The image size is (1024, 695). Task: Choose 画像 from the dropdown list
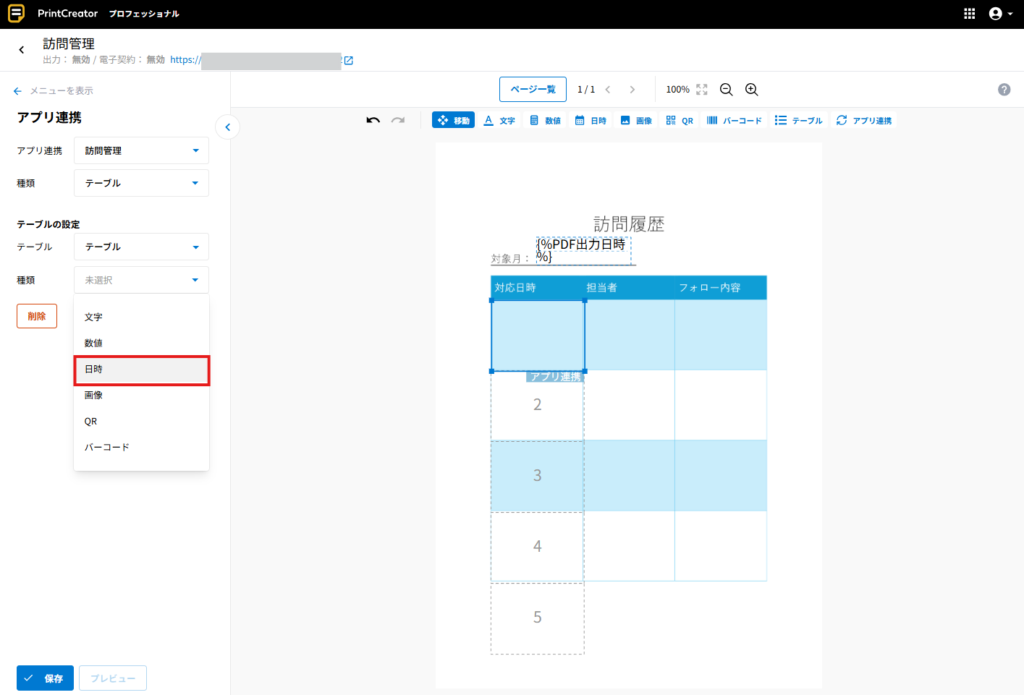point(141,396)
